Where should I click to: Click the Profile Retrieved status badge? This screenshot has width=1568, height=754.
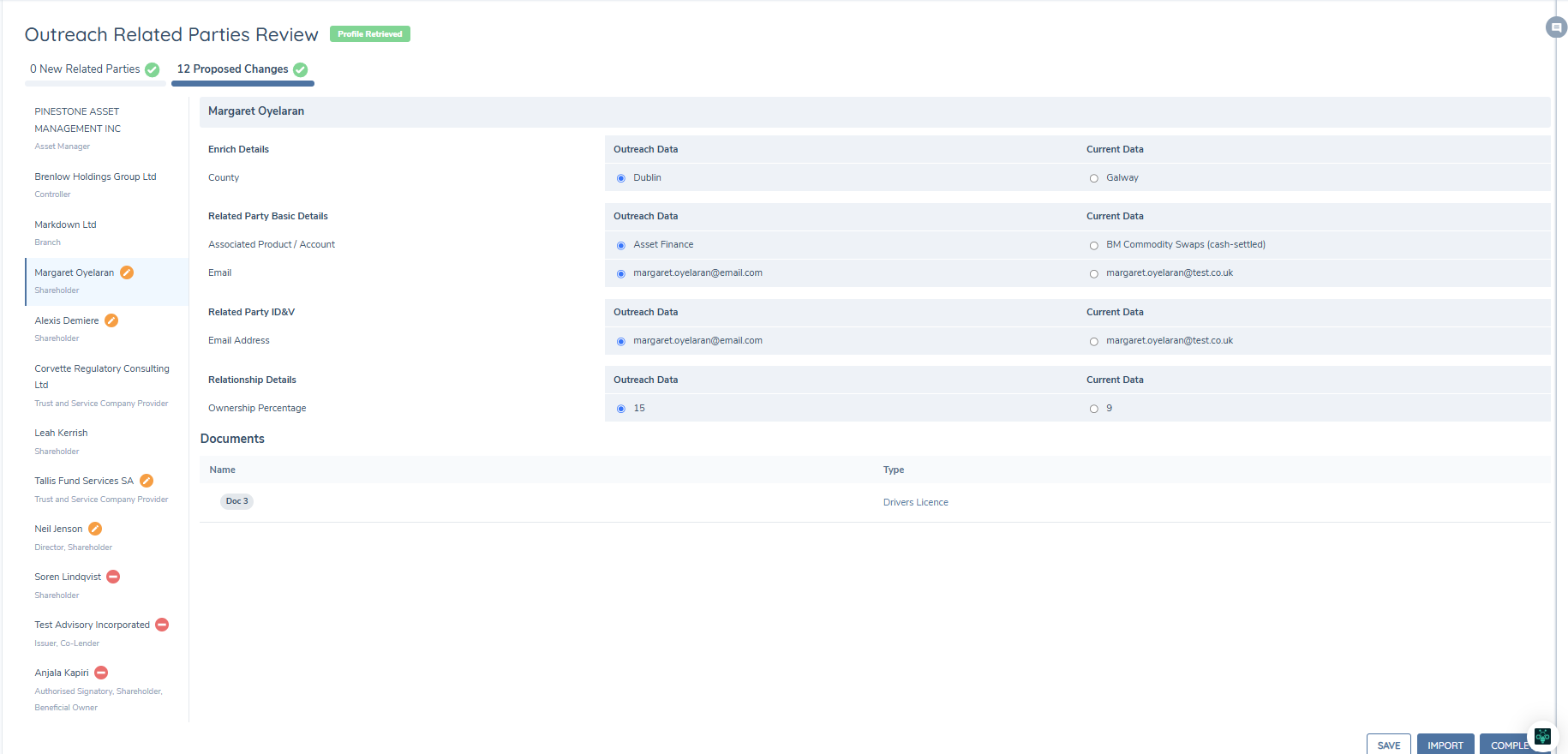click(x=370, y=34)
